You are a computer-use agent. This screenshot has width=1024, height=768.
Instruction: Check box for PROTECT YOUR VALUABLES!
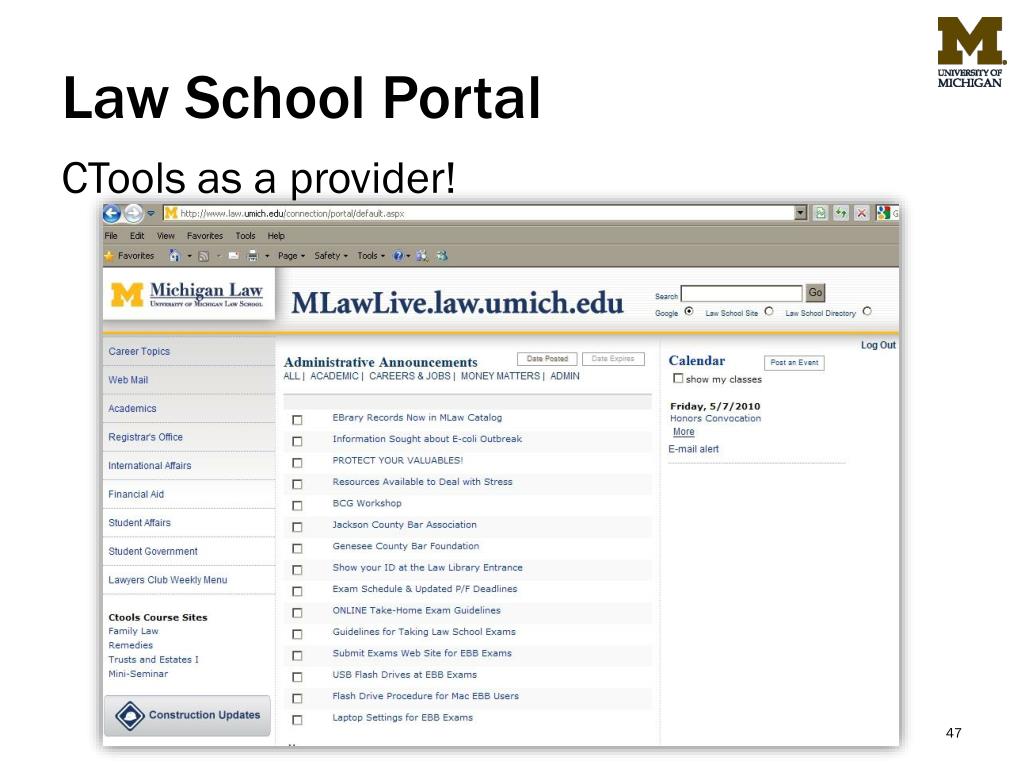pos(297,463)
